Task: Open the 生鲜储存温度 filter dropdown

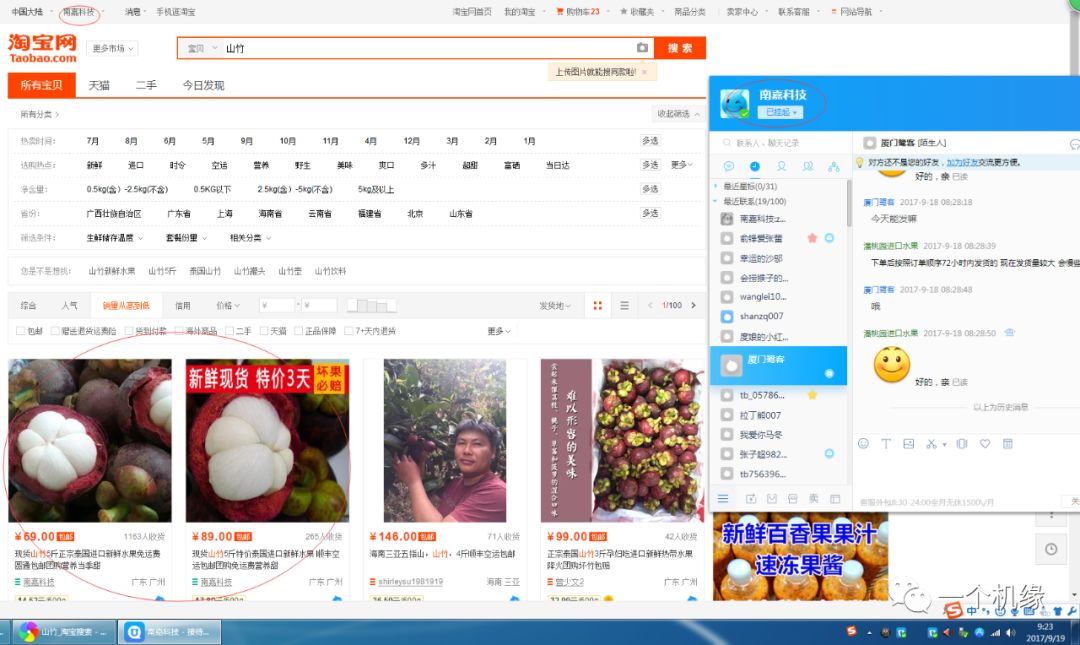Action: pyautogui.click(x=114, y=238)
